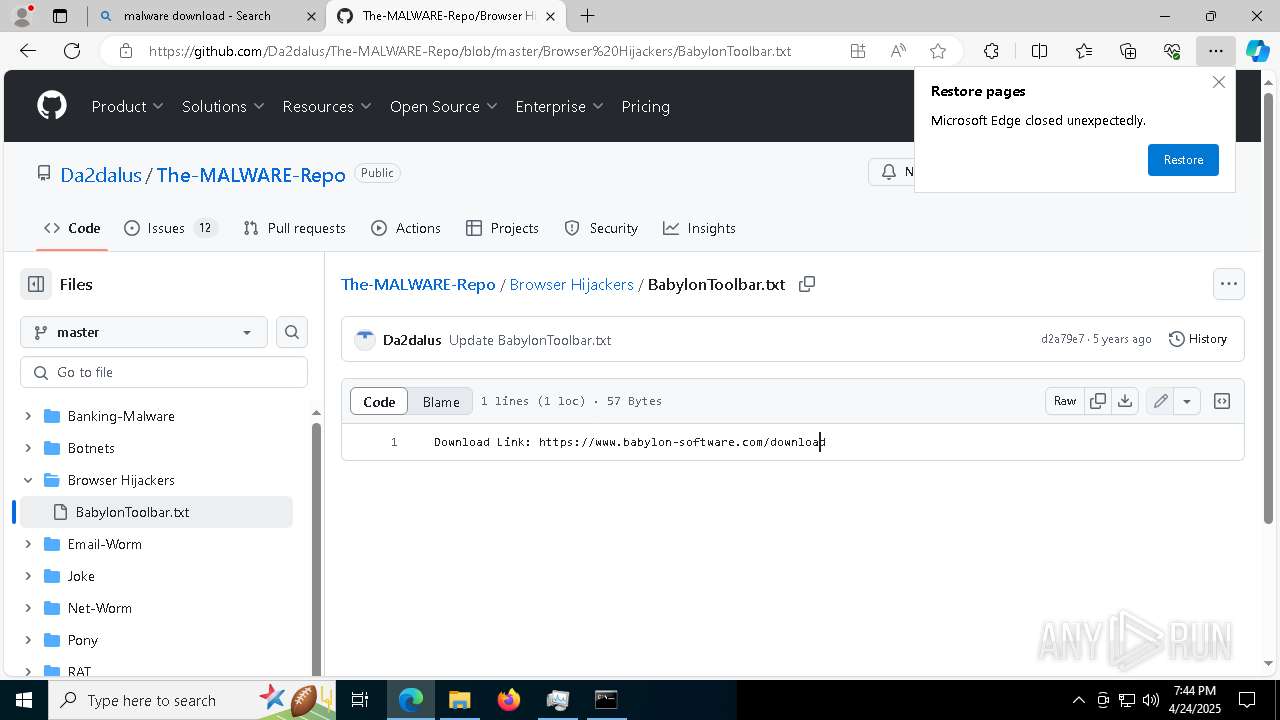Open Edge Settings and more menu
This screenshot has width=1280, height=720.
click(1215, 51)
